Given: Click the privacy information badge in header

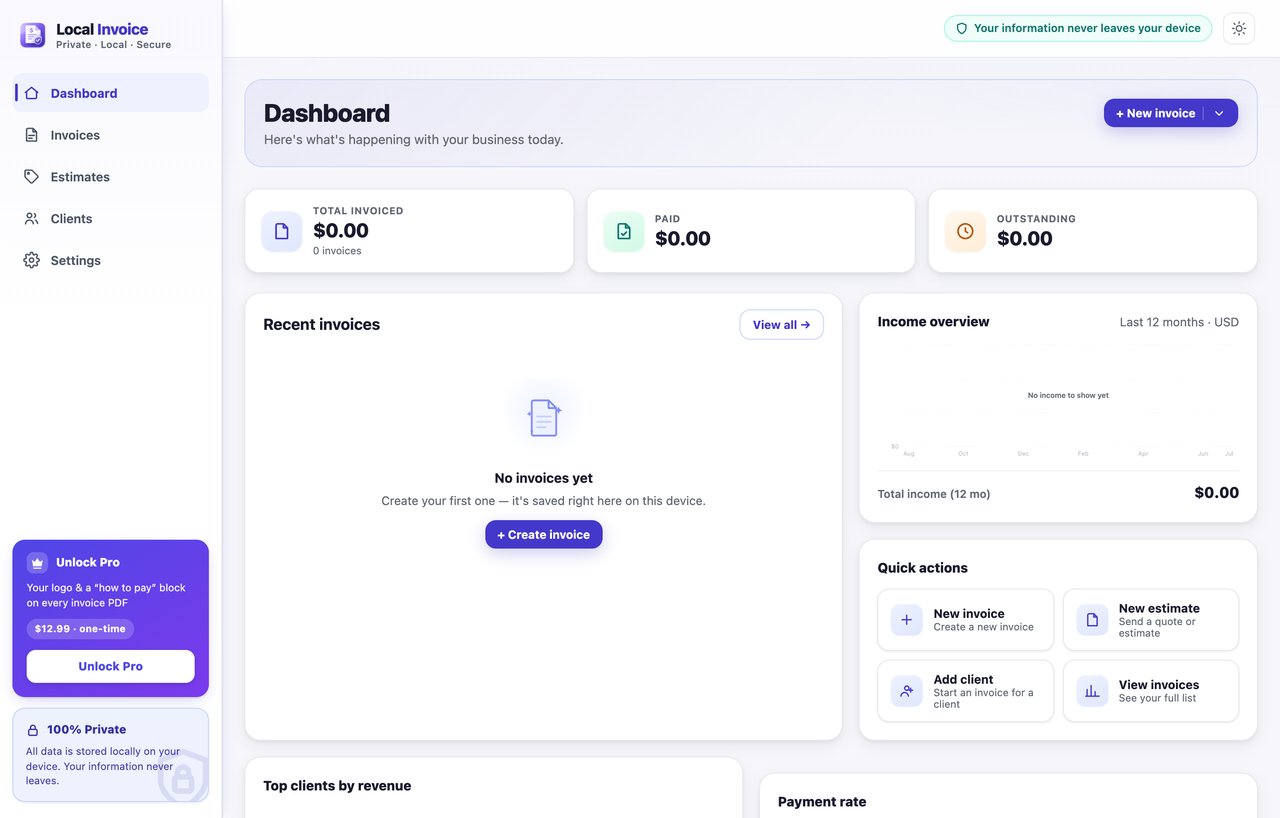Looking at the screenshot, I should click(1078, 29).
